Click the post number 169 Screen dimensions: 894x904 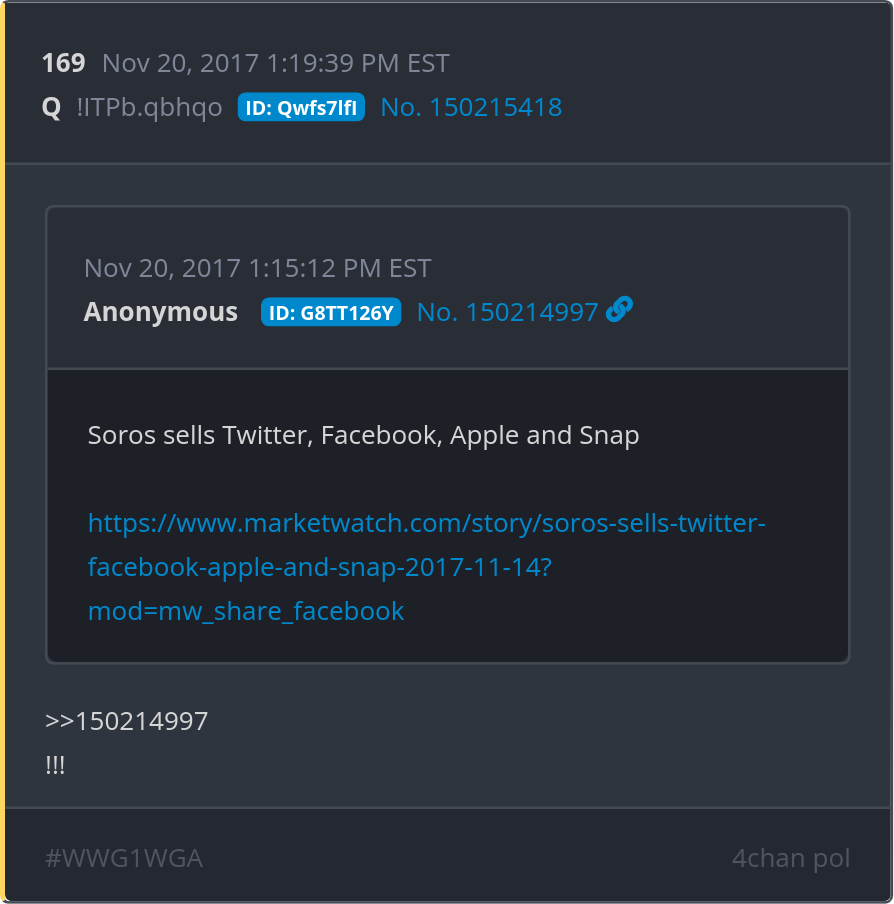pos(63,63)
